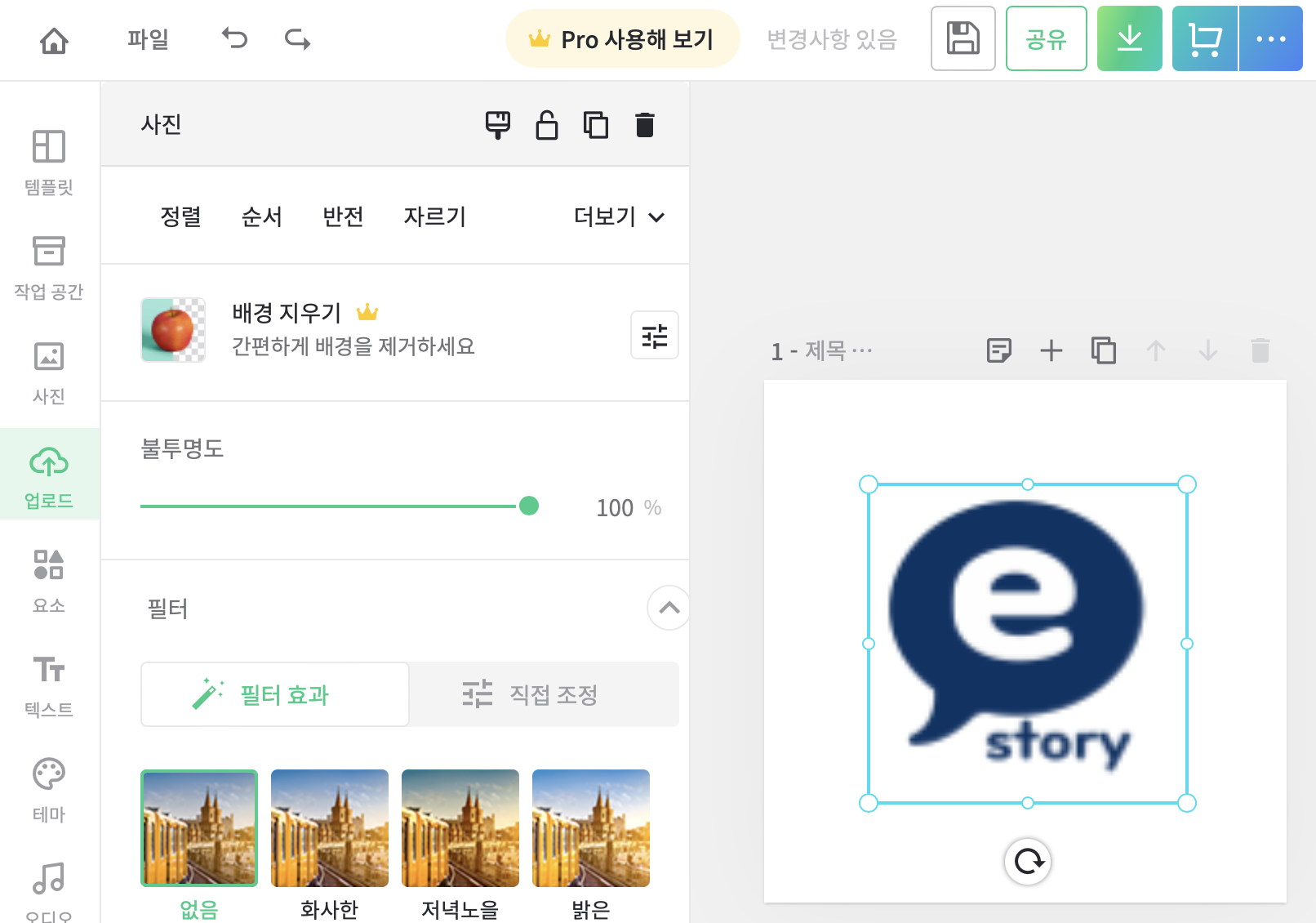Click the 불투명도 slider handle
The image size is (1316, 923).
pyautogui.click(x=529, y=506)
